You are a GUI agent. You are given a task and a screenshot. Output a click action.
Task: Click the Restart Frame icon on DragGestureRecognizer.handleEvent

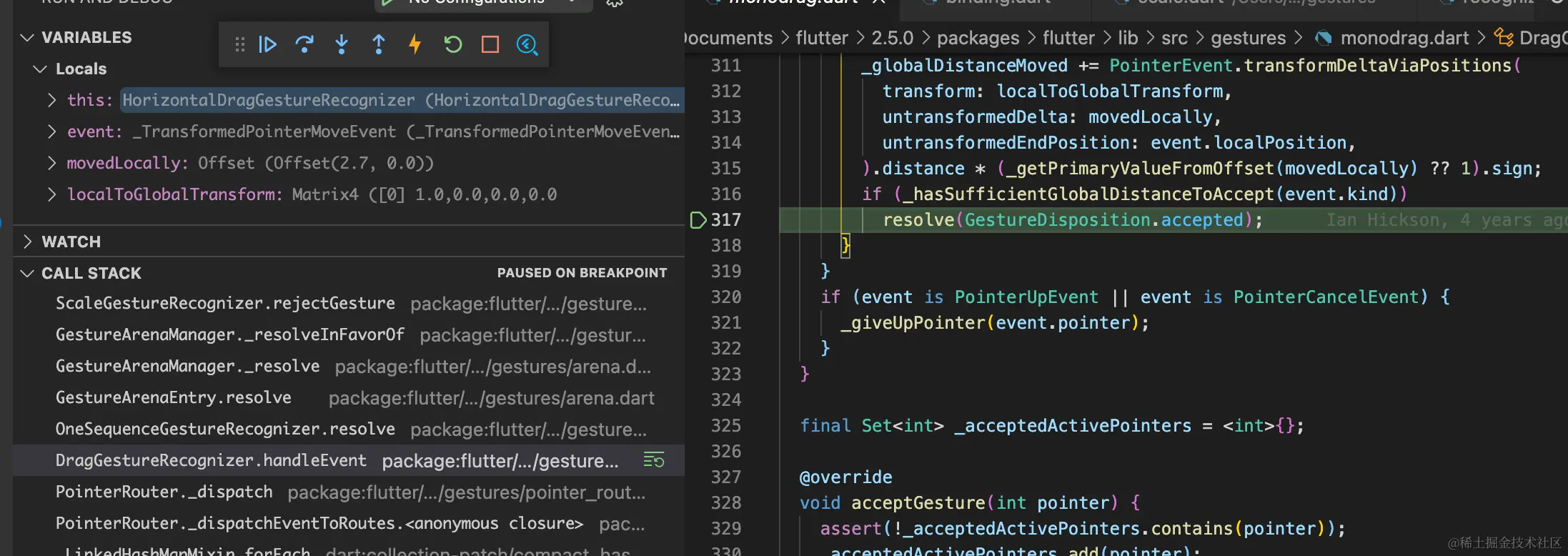[654, 460]
